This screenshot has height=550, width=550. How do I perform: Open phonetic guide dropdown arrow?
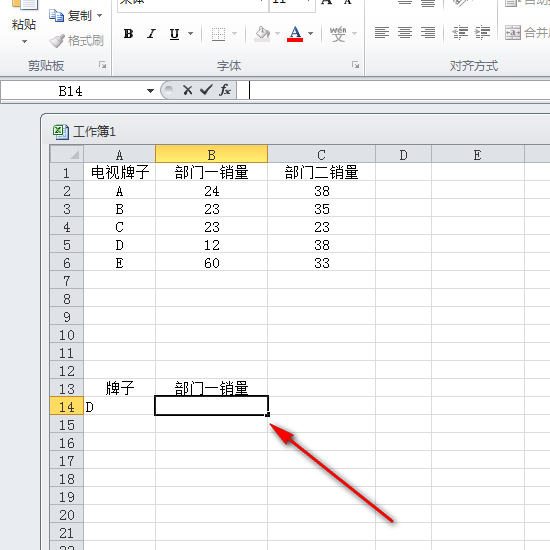tap(354, 34)
